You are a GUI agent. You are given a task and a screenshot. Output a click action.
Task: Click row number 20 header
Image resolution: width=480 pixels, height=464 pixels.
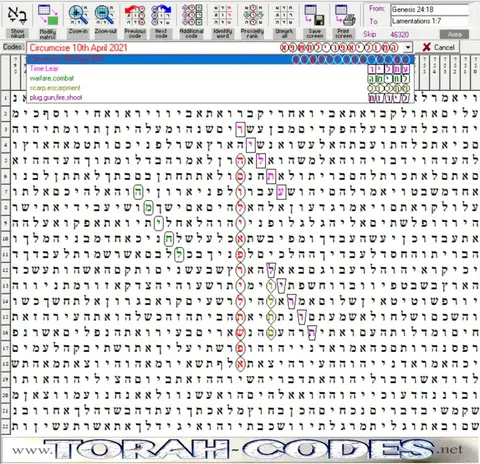click(5, 395)
